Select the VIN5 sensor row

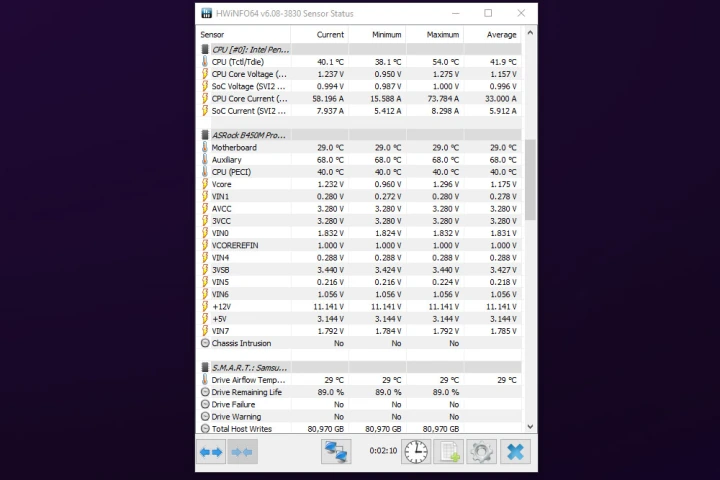coord(361,282)
